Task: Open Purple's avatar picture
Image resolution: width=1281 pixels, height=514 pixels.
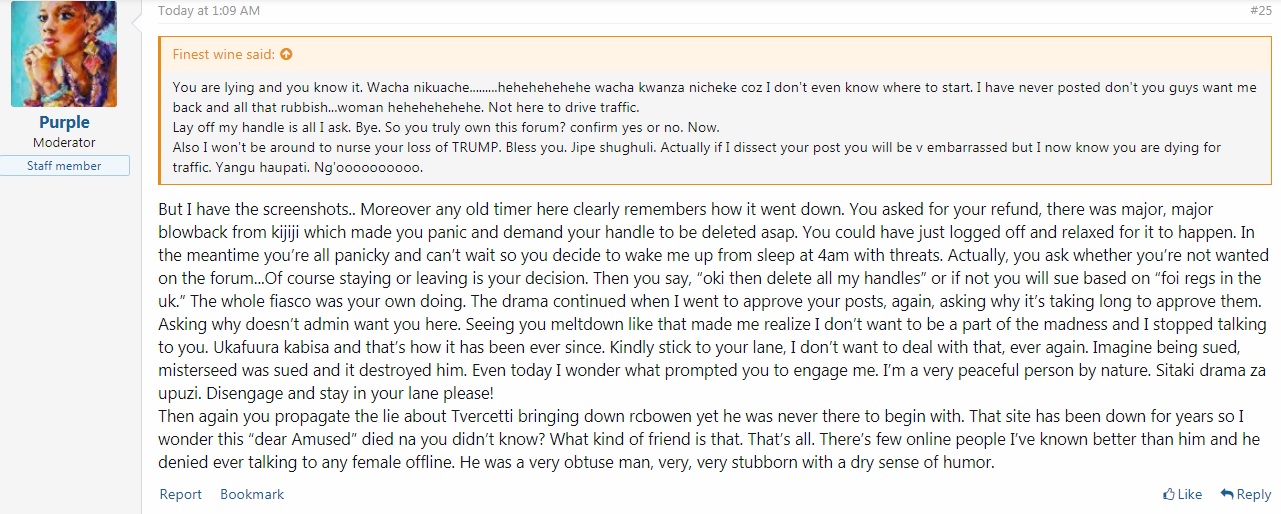Action: click(64, 54)
